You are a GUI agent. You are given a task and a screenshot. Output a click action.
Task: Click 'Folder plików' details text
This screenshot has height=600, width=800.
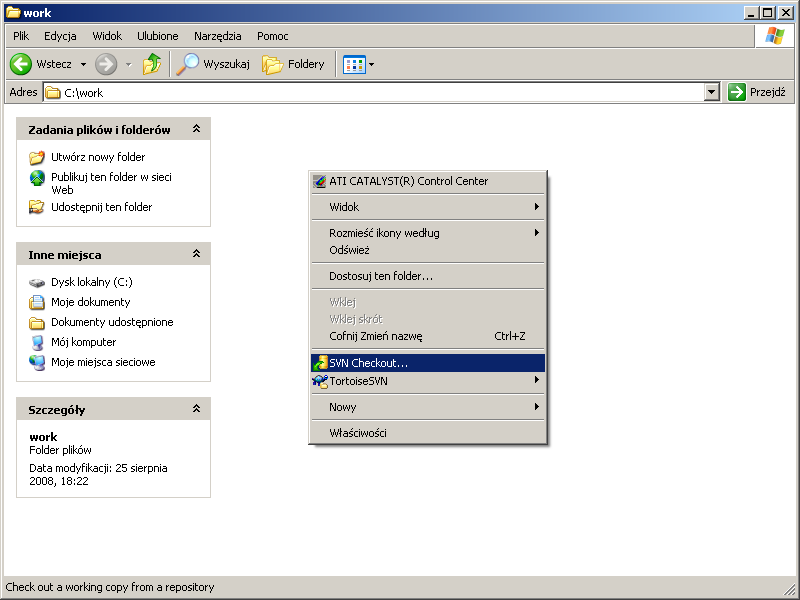tap(60, 450)
